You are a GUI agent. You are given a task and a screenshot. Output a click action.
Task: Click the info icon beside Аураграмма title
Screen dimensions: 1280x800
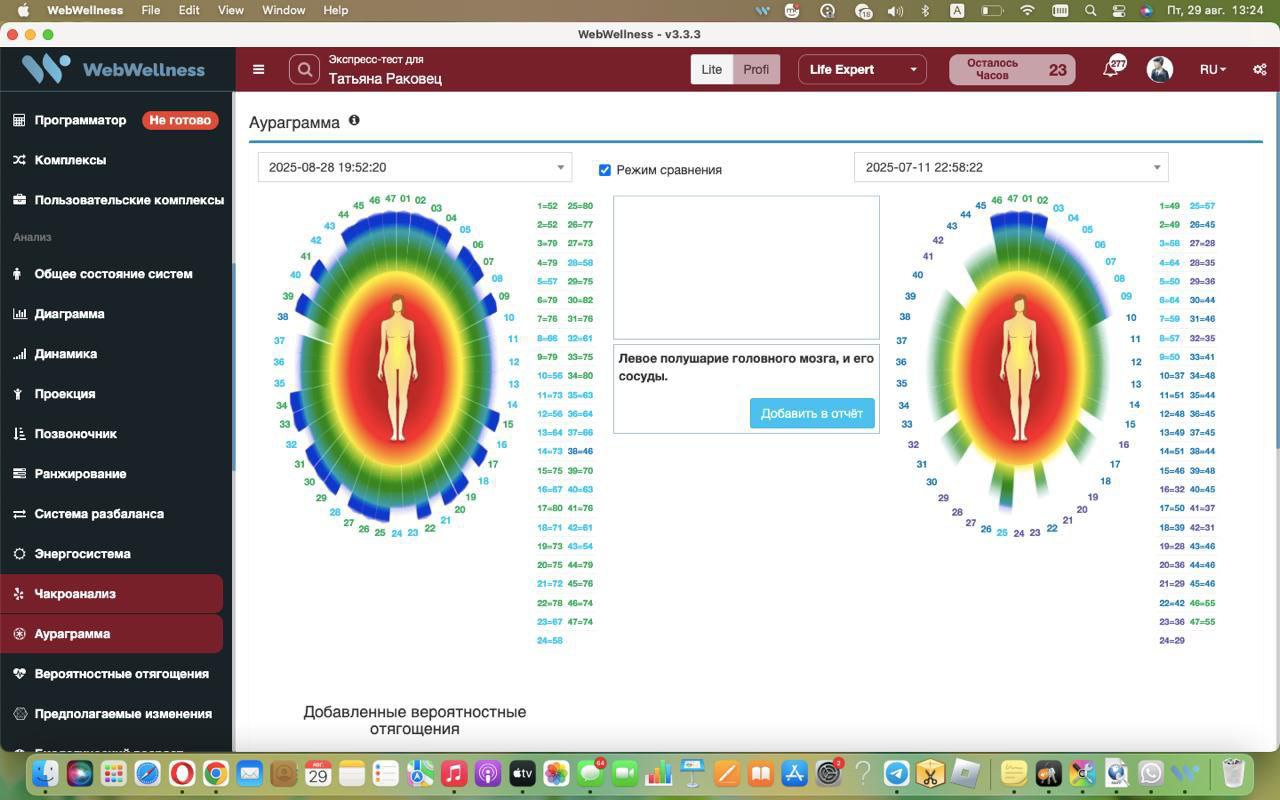(x=354, y=121)
